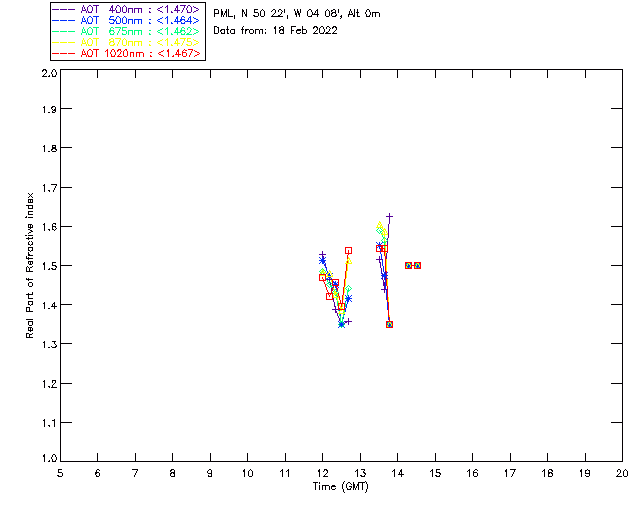The height and width of the screenshot is (512, 640).
Task: Click the yellow triangle marker near 1.6
Action: pos(380,225)
